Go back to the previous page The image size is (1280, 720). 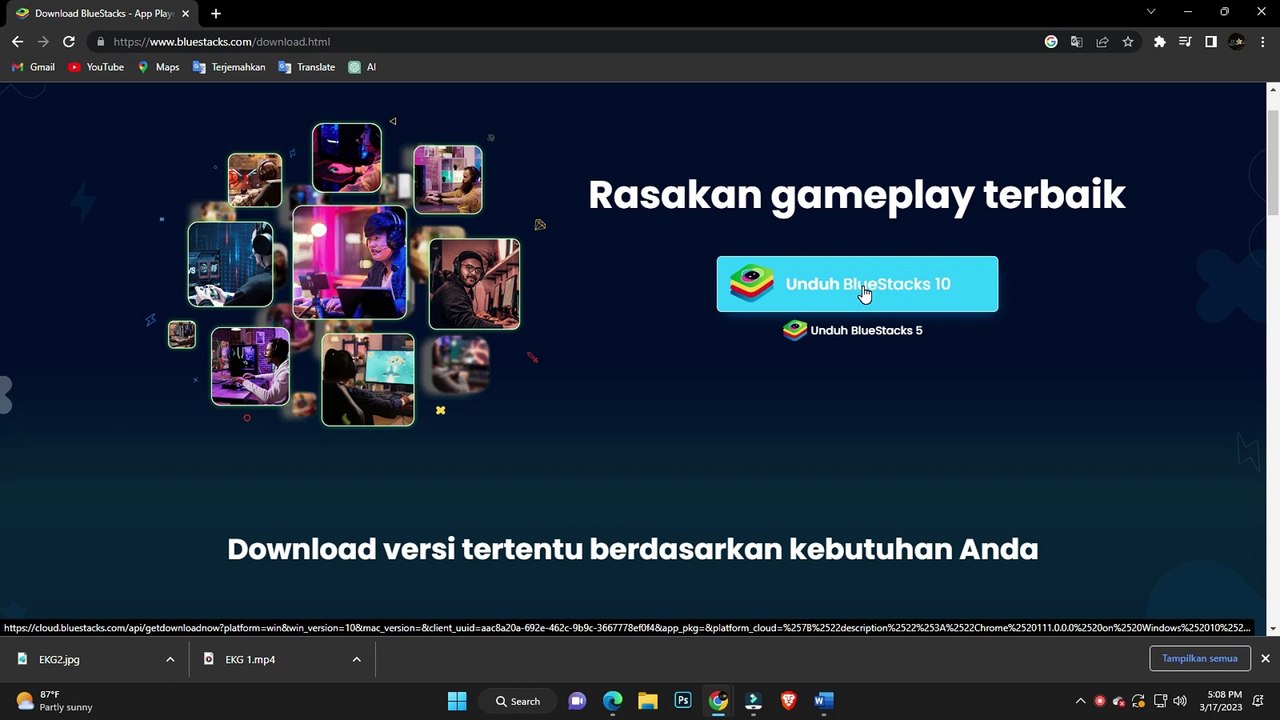[17, 42]
